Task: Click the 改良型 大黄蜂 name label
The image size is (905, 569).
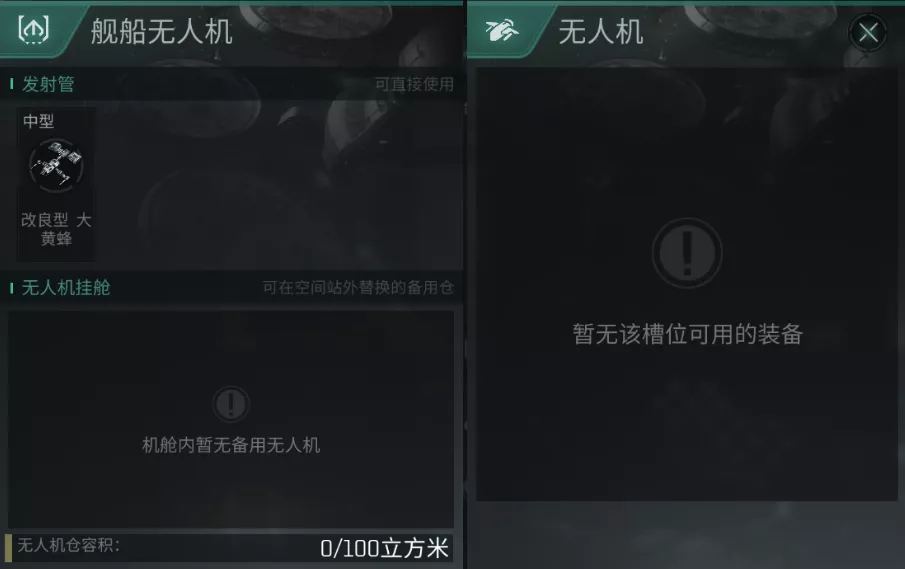Action: [x=57, y=229]
